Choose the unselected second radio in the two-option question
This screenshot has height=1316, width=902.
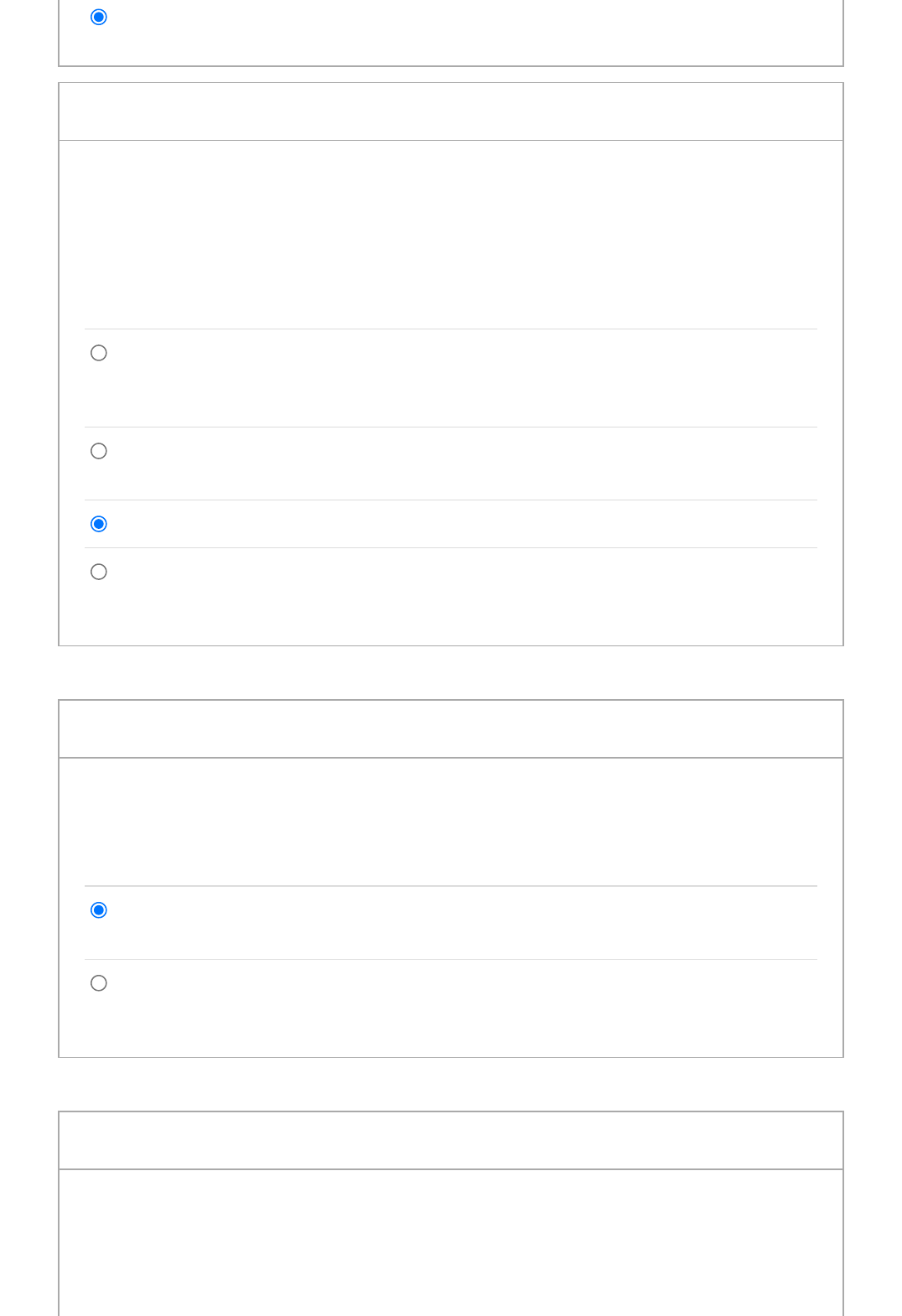tap(99, 983)
